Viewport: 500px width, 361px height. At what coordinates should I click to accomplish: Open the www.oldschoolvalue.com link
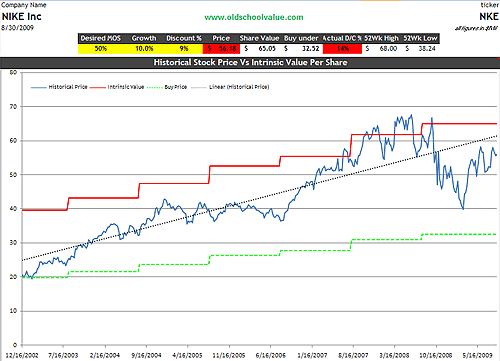[254, 17]
